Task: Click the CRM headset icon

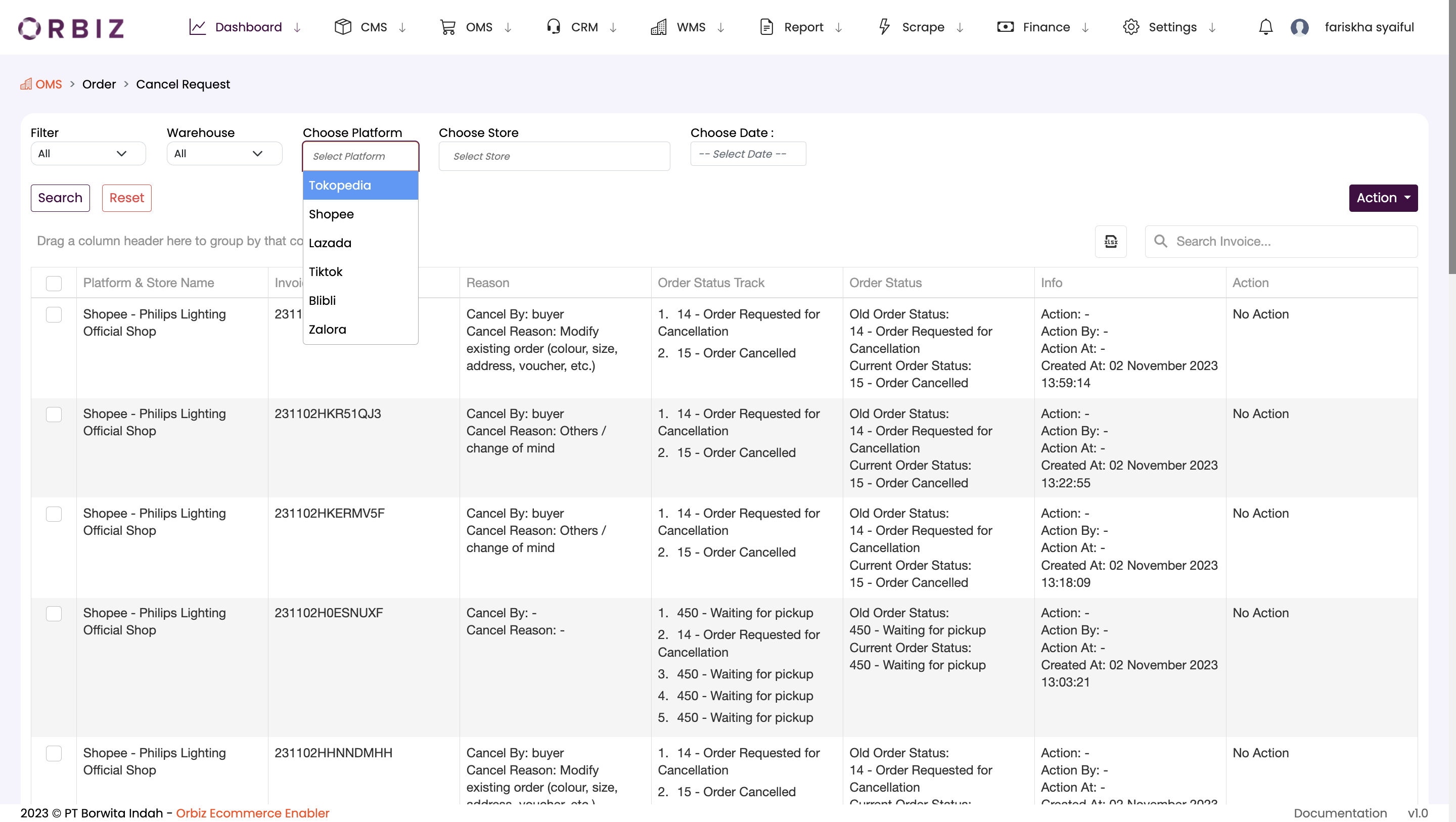Action: point(554,27)
